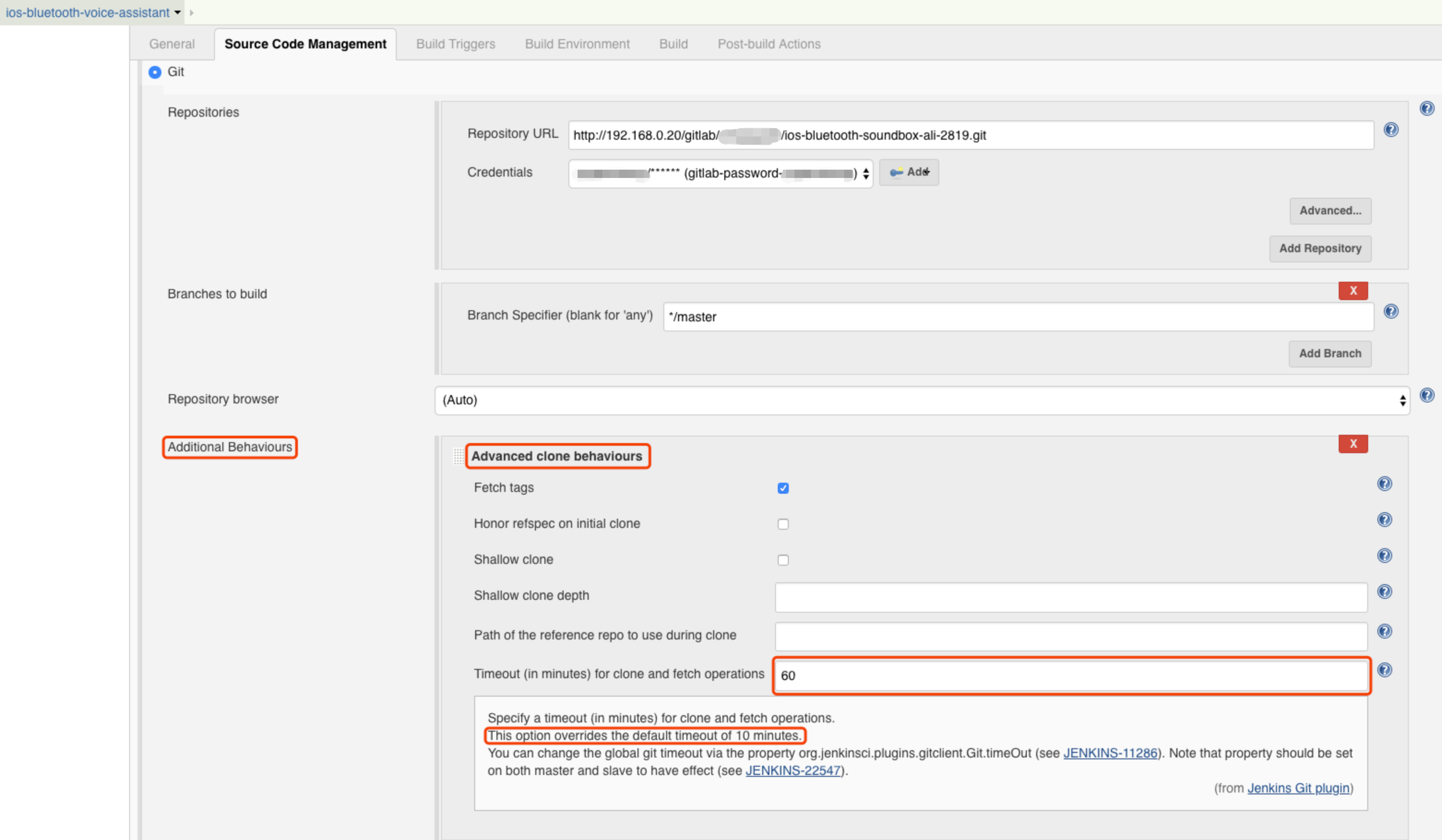Switch to the General tab
The image size is (1442, 840).
[172, 44]
